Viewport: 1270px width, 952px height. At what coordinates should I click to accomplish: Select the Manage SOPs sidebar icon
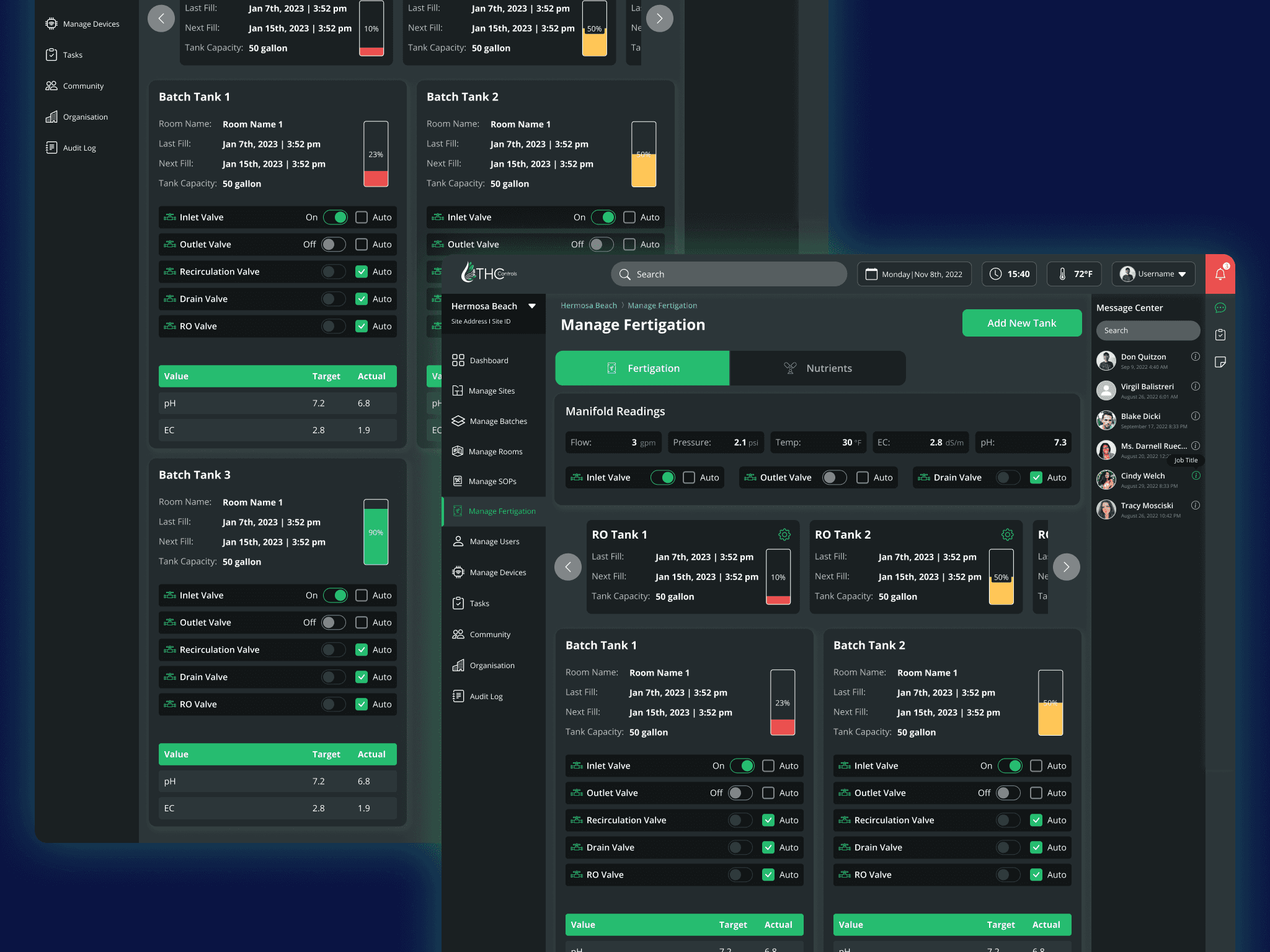point(458,481)
